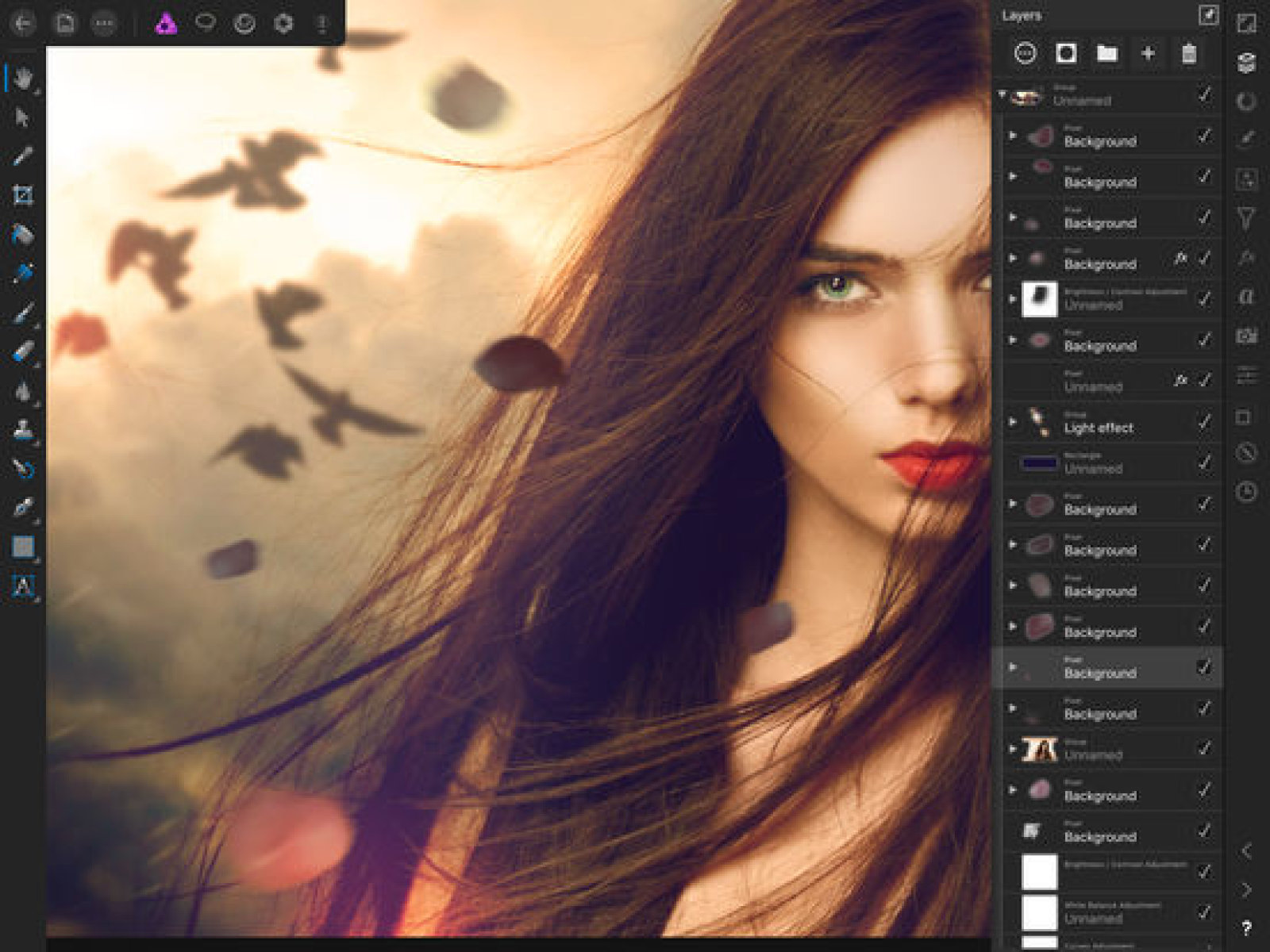Click the gray color swatch in toolbar
Image resolution: width=1270 pixels, height=952 pixels.
(x=22, y=547)
